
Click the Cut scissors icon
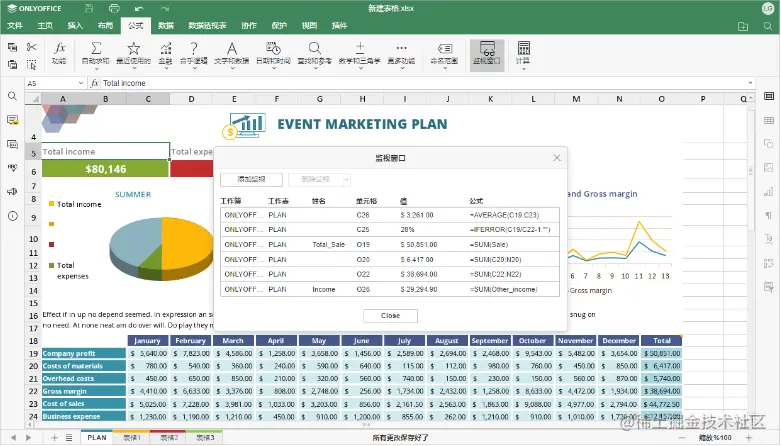click(x=31, y=47)
